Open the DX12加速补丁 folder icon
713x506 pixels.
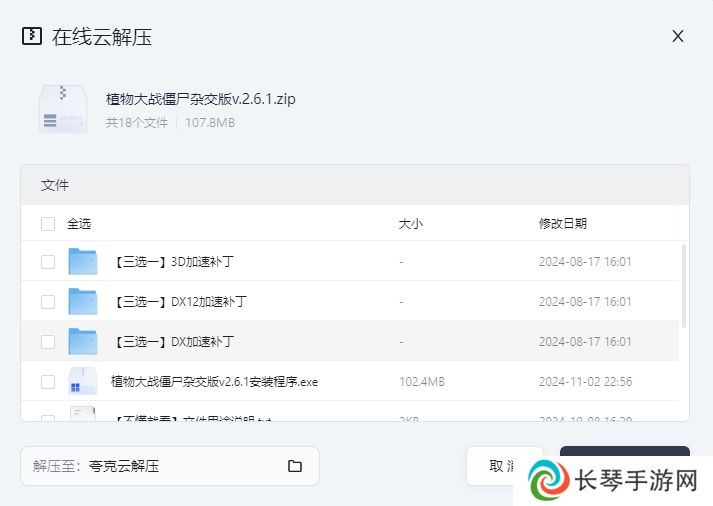pyautogui.click(x=83, y=301)
